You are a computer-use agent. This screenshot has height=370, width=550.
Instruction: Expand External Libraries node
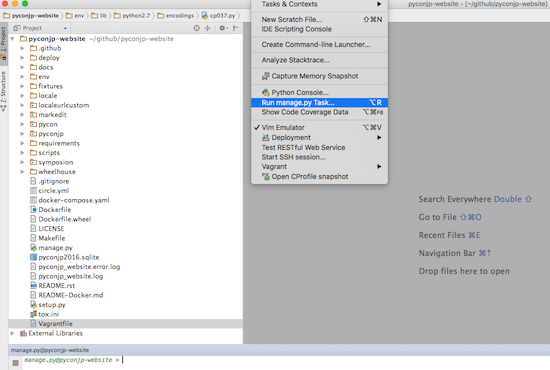coord(13,333)
